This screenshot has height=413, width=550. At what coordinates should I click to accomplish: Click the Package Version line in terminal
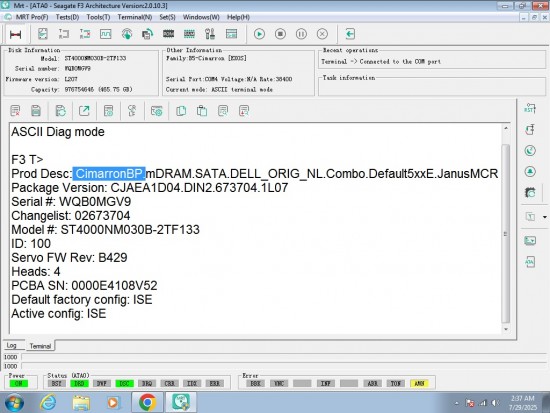tap(149, 188)
